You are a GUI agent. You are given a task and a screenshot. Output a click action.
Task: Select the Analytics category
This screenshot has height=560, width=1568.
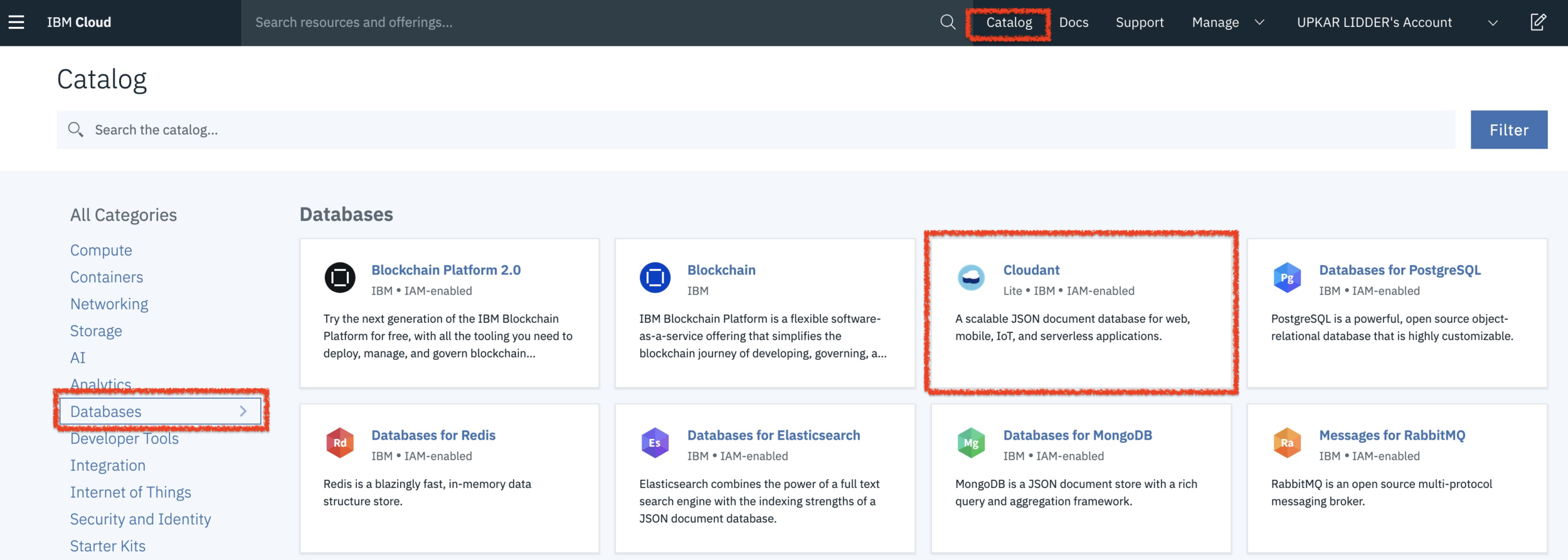click(100, 384)
